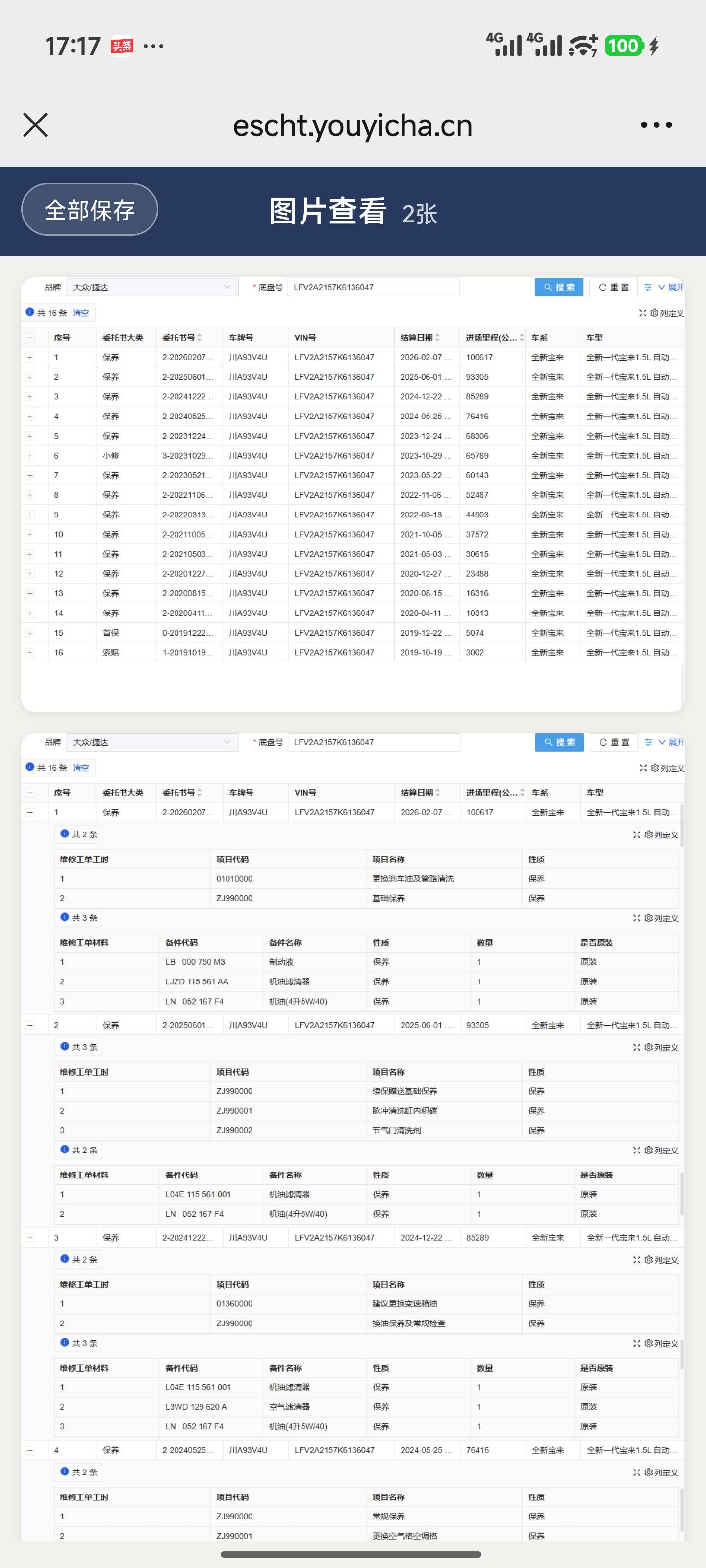
Task: Open 品牌 dropdown showing 大众/捷达 in first image
Action: [151, 287]
